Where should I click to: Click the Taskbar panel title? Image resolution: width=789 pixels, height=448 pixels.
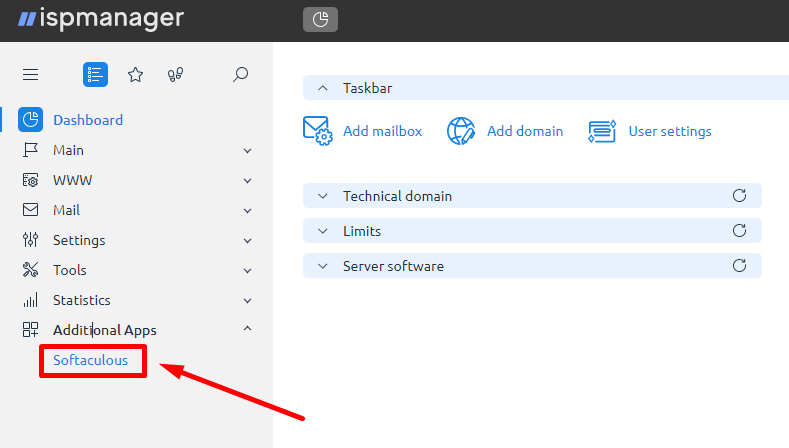click(367, 88)
